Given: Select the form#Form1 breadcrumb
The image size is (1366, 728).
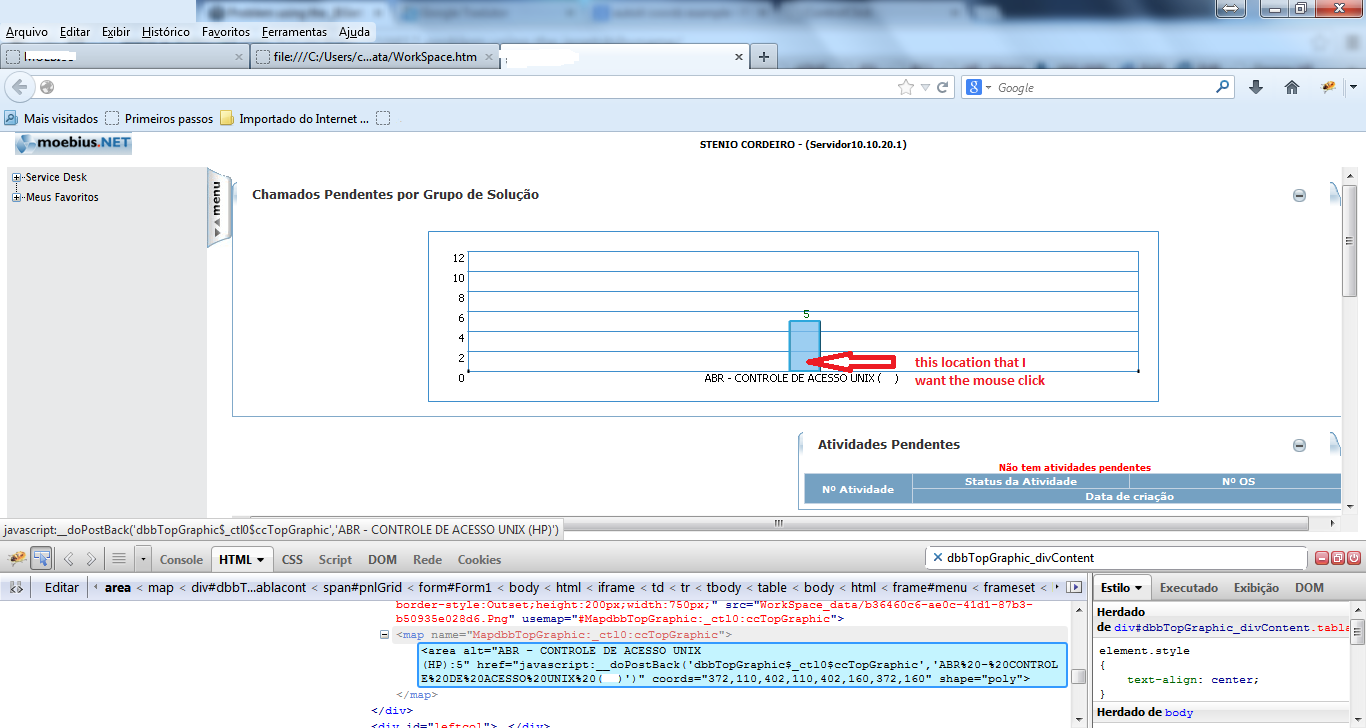Looking at the screenshot, I should [x=456, y=588].
